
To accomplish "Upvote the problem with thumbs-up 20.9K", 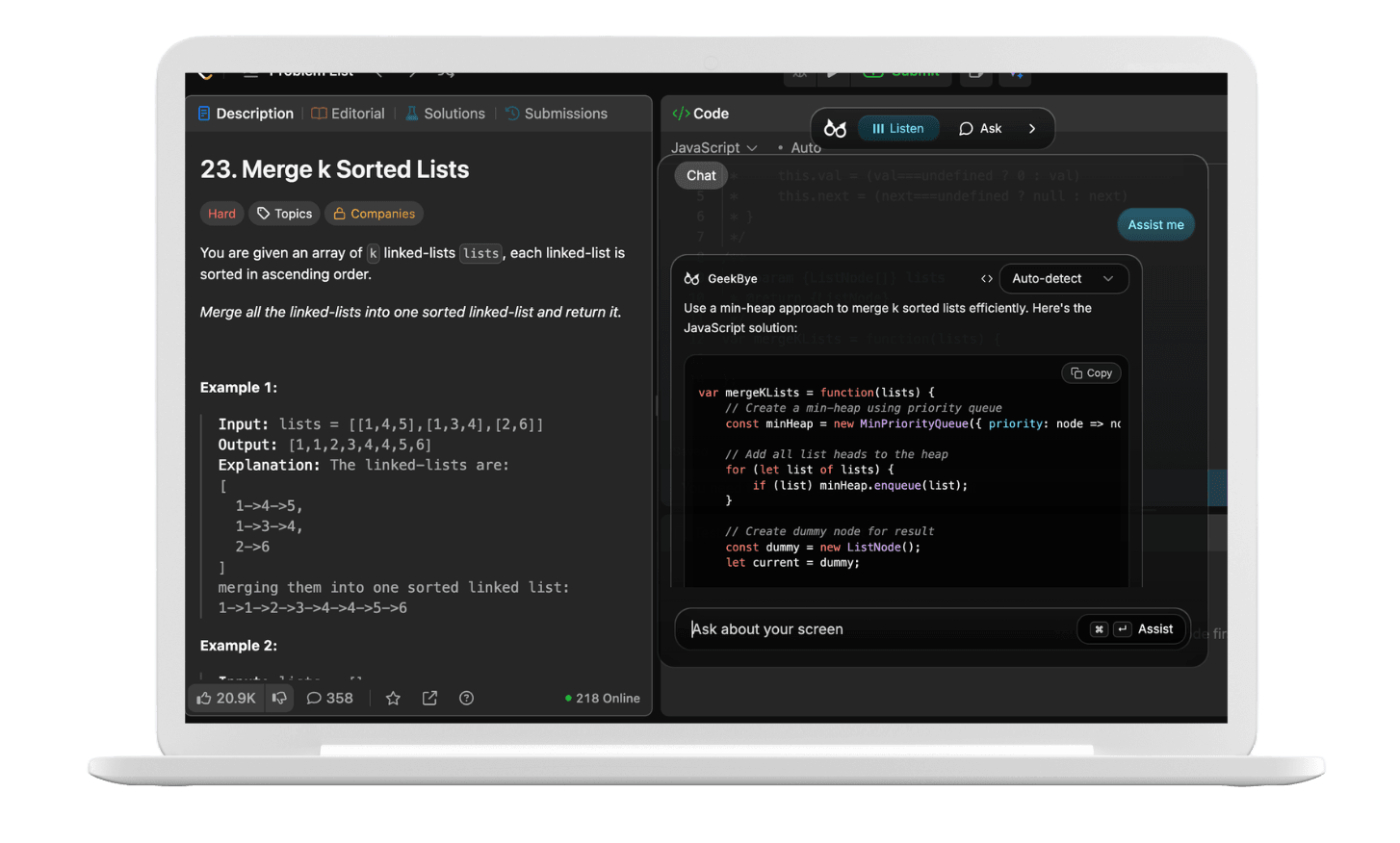I will 226,699.
